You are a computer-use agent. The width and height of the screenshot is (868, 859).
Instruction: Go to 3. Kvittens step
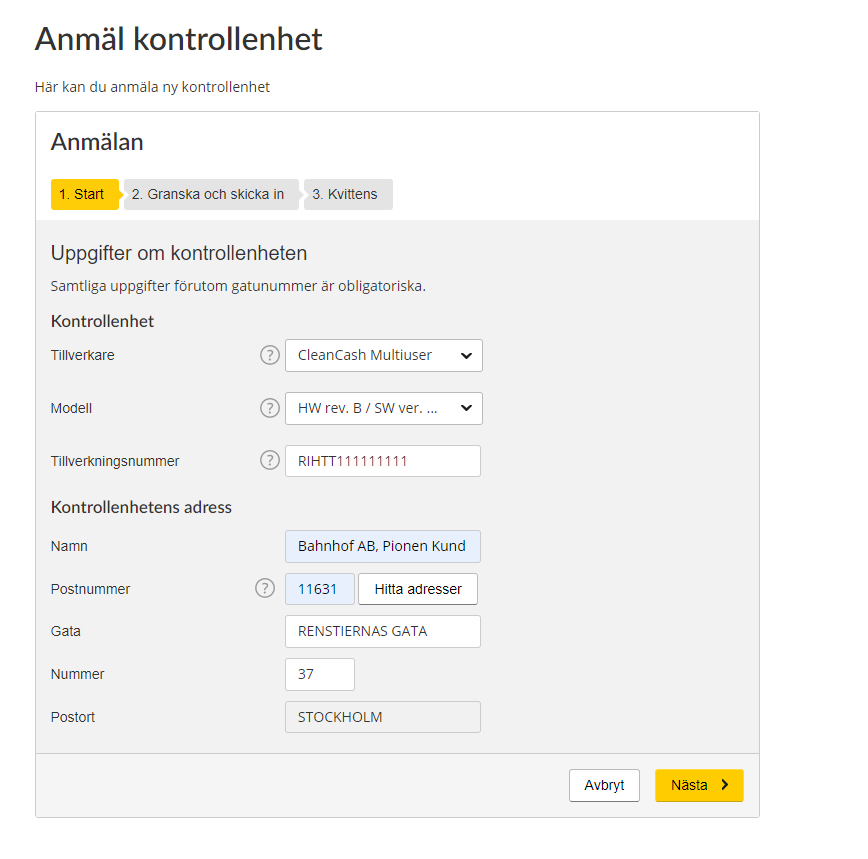coord(348,194)
